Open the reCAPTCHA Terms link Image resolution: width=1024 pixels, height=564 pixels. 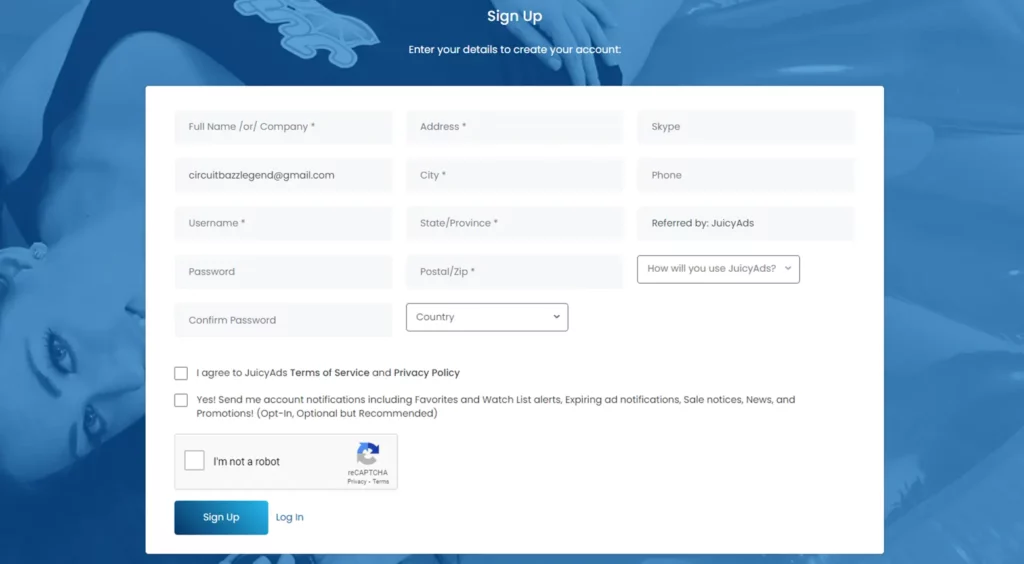pyautogui.click(x=381, y=482)
